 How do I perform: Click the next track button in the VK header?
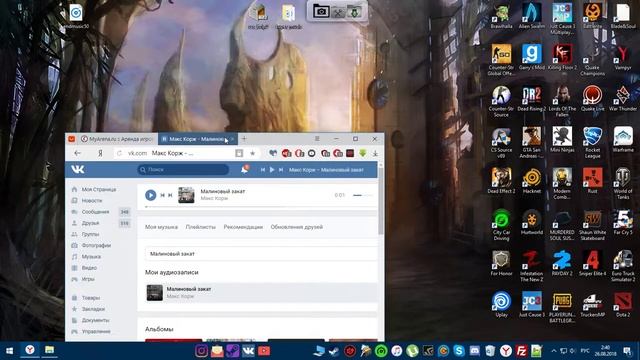pyautogui.click(x=281, y=169)
